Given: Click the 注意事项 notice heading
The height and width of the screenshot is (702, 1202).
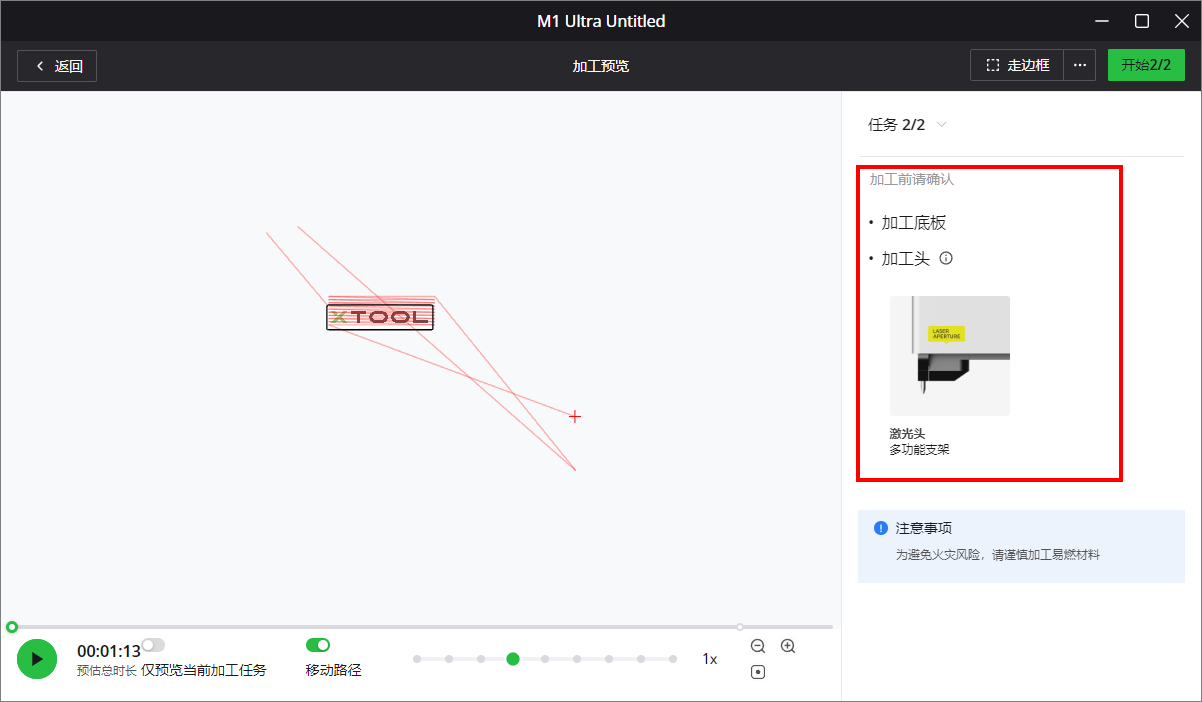Looking at the screenshot, I should (x=923, y=528).
